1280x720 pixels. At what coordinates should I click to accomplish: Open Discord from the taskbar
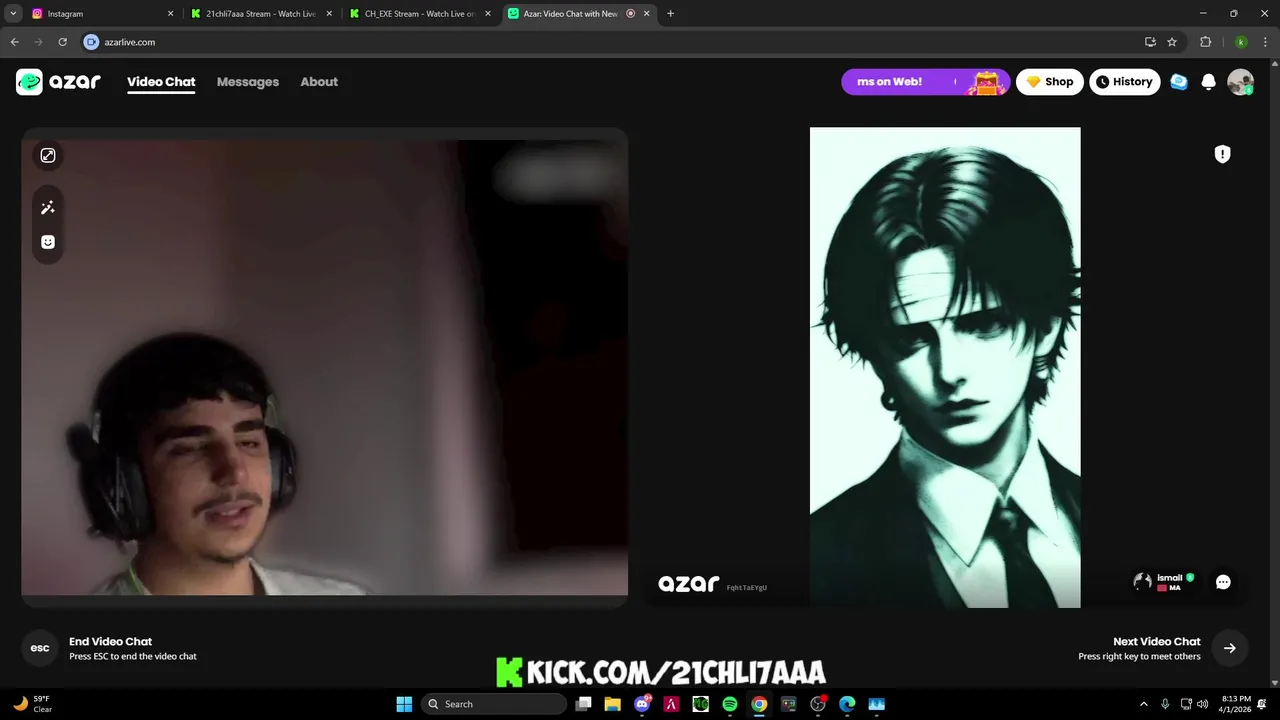[x=642, y=704]
